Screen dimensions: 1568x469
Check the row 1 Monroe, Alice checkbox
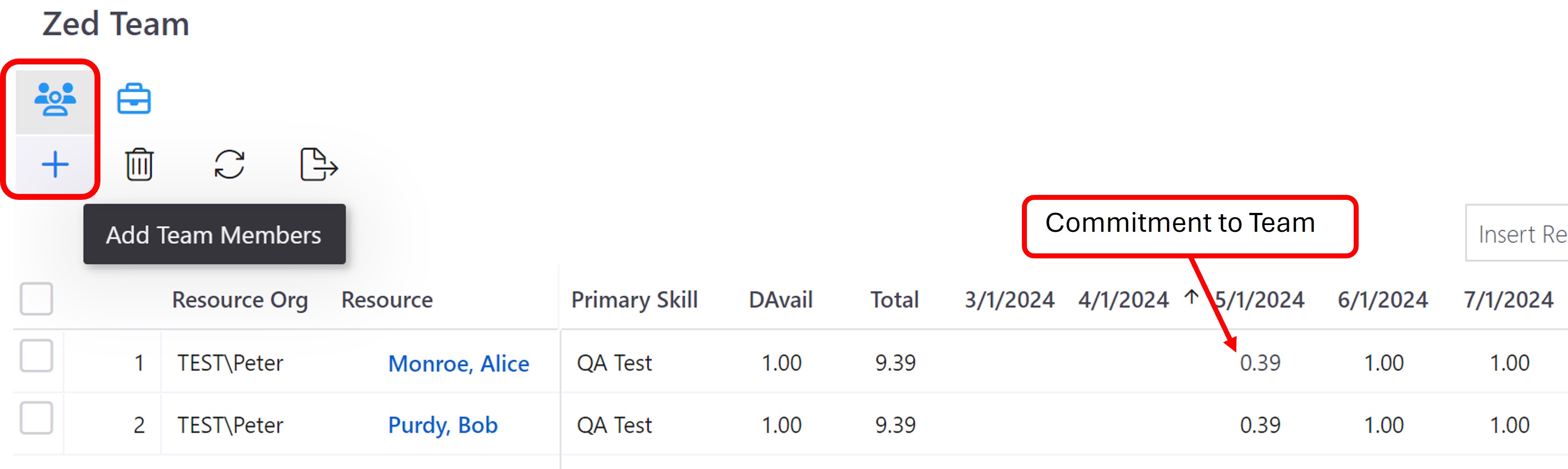(36, 356)
